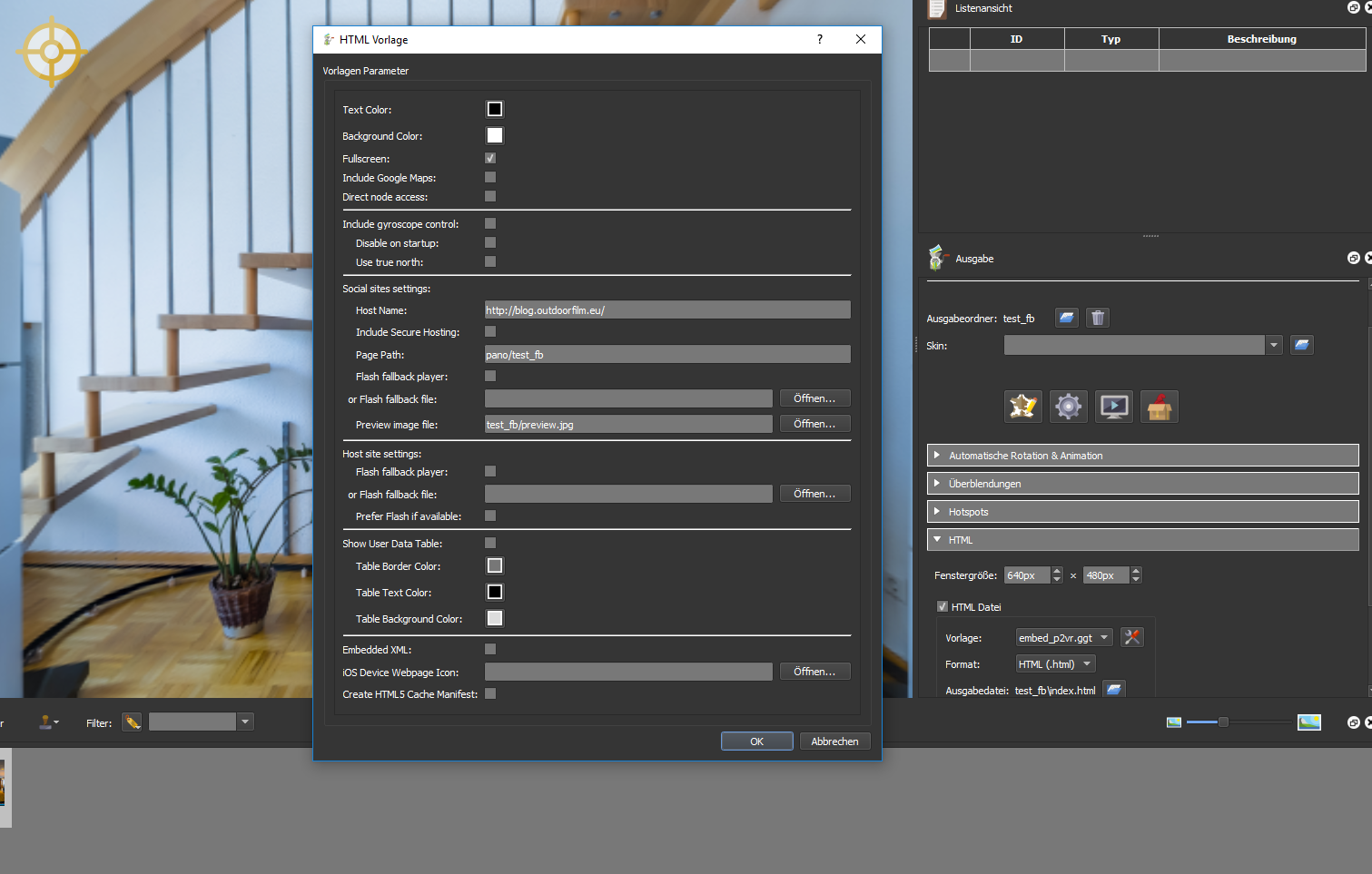The width and height of the screenshot is (1372, 874).
Task: Click the Listenansicht panel document icon
Action: pos(937,9)
